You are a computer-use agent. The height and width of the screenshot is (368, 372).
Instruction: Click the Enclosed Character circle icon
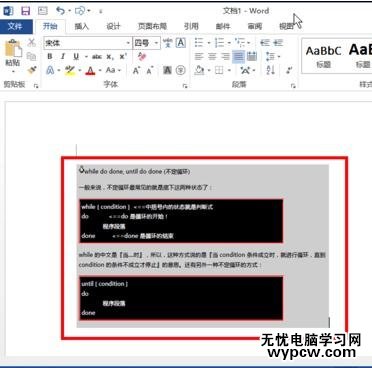point(181,70)
